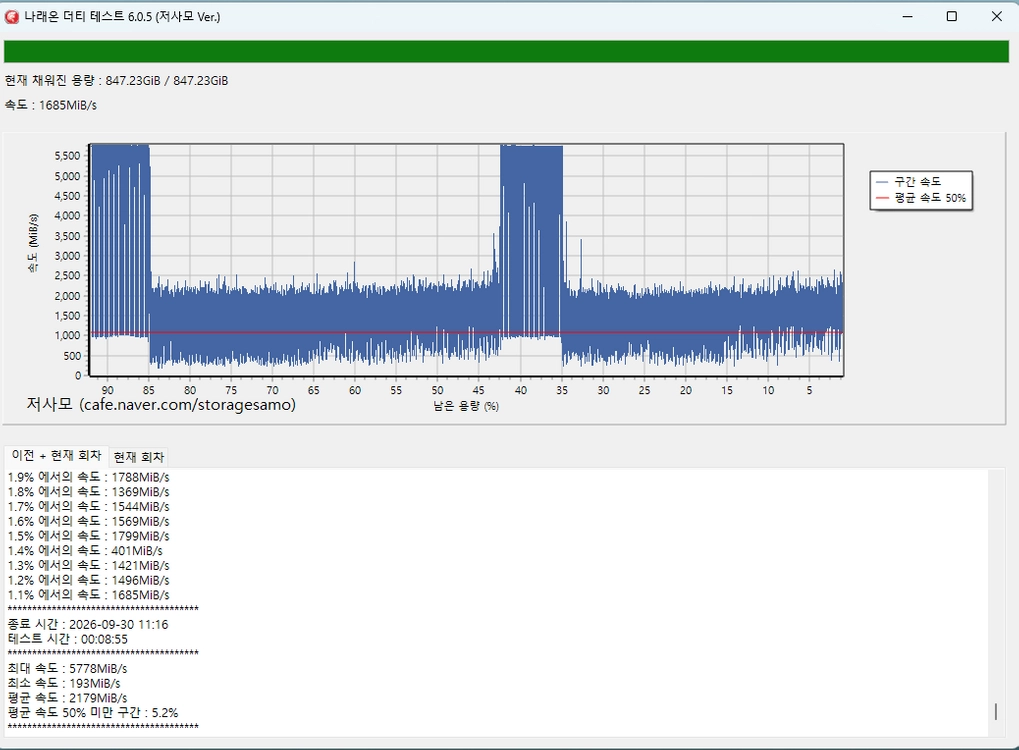Image resolution: width=1019 pixels, height=750 pixels.
Task: Click the '속도 (MiB/s)' vertical axis title
Action: click(x=33, y=244)
